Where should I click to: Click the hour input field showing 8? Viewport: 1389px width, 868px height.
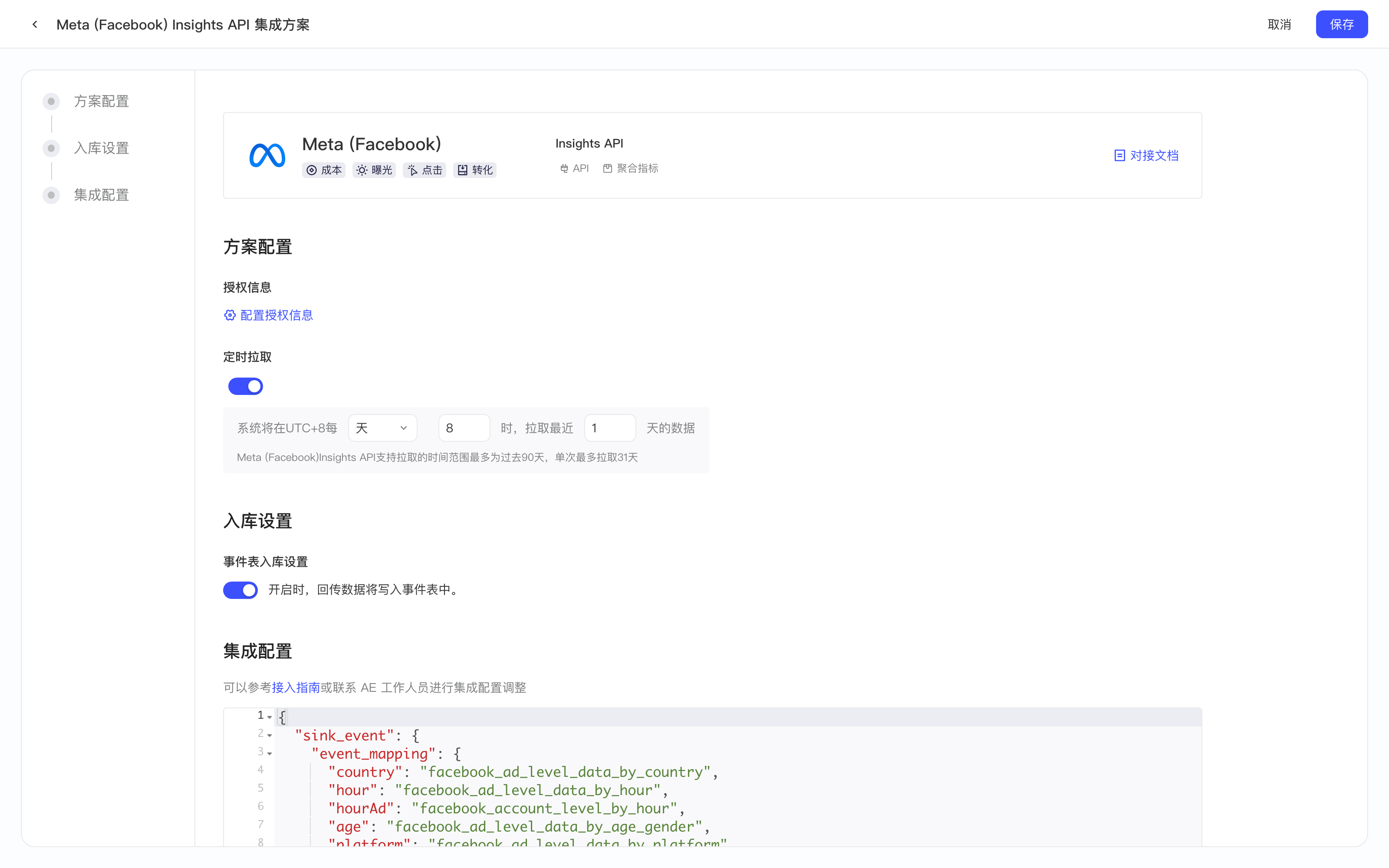464,428
